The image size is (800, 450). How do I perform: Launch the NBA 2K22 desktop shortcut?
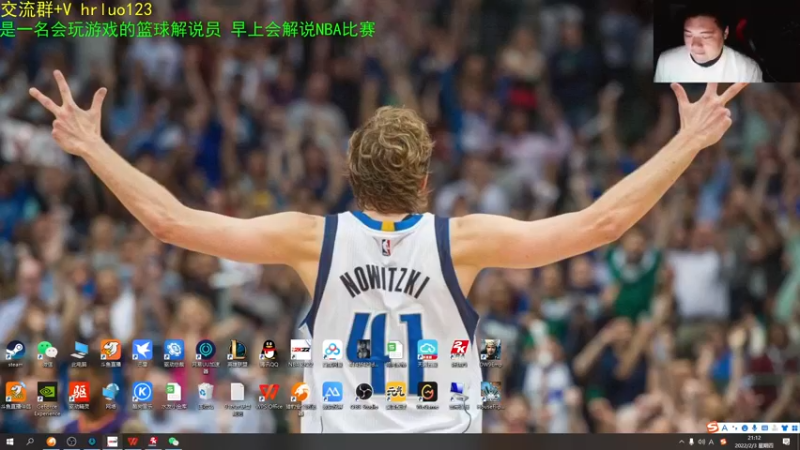[x=301, y=353]
